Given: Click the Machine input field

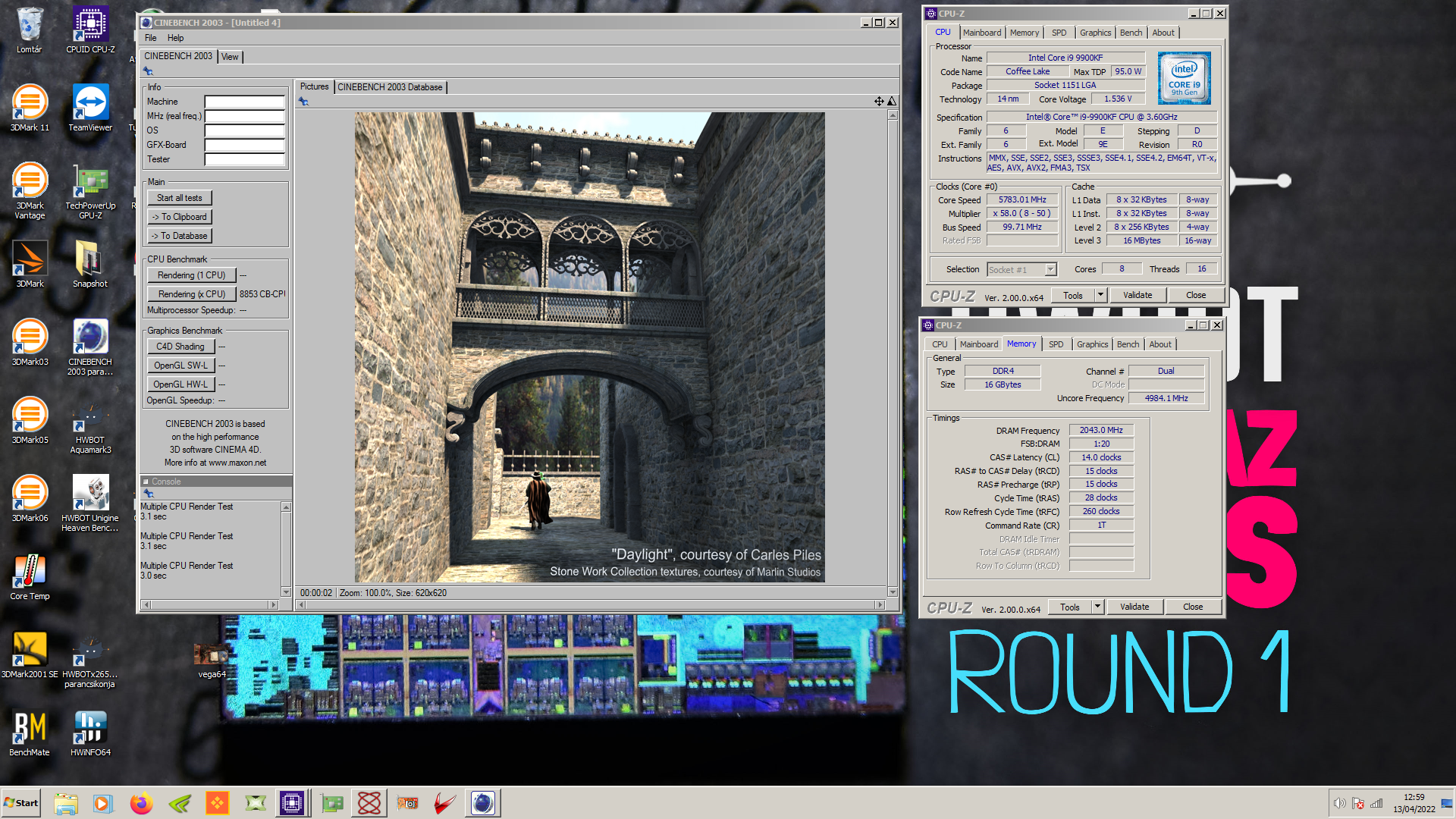Looking at the screenshot, I should coord(245,102).
